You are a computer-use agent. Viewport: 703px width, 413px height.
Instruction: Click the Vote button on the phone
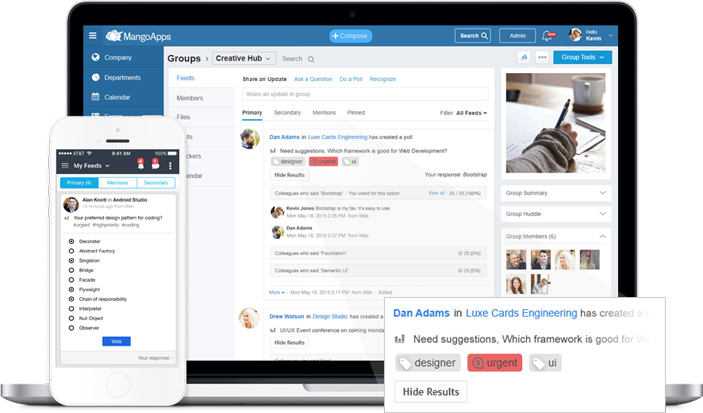[x=117, y=341]
